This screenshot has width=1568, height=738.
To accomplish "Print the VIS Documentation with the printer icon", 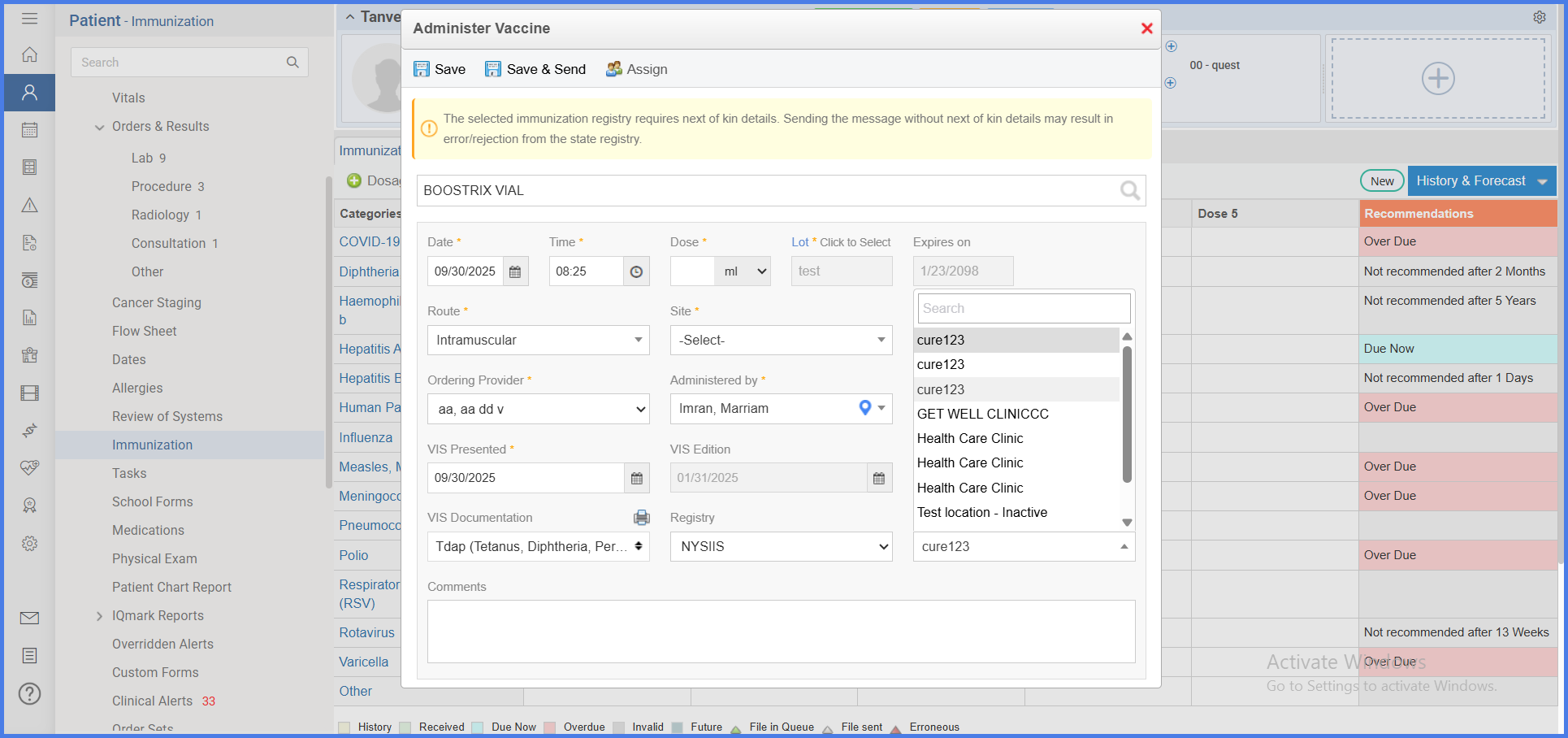I will pos(642,517).
